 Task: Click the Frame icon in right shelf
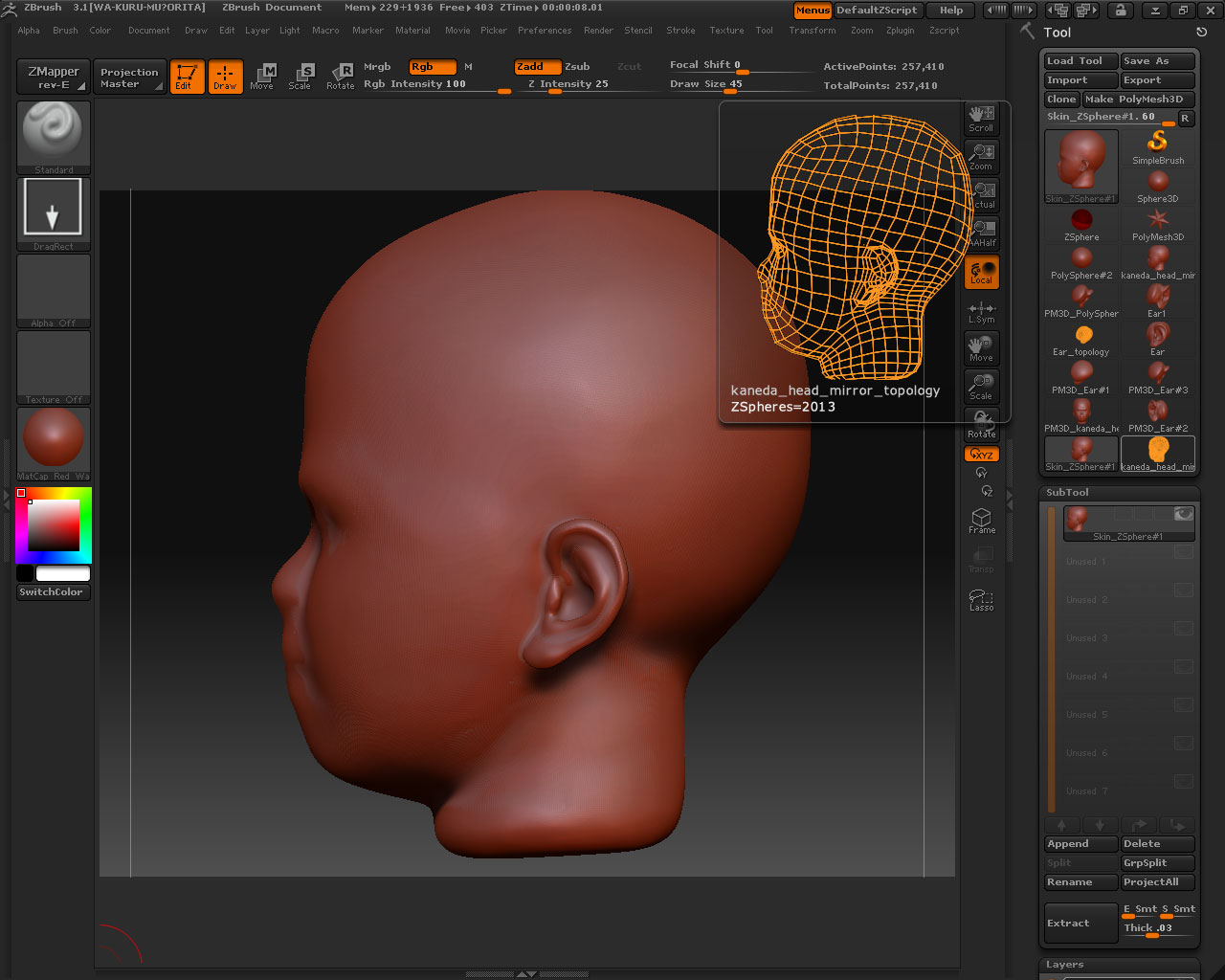[x=981, y=521]
